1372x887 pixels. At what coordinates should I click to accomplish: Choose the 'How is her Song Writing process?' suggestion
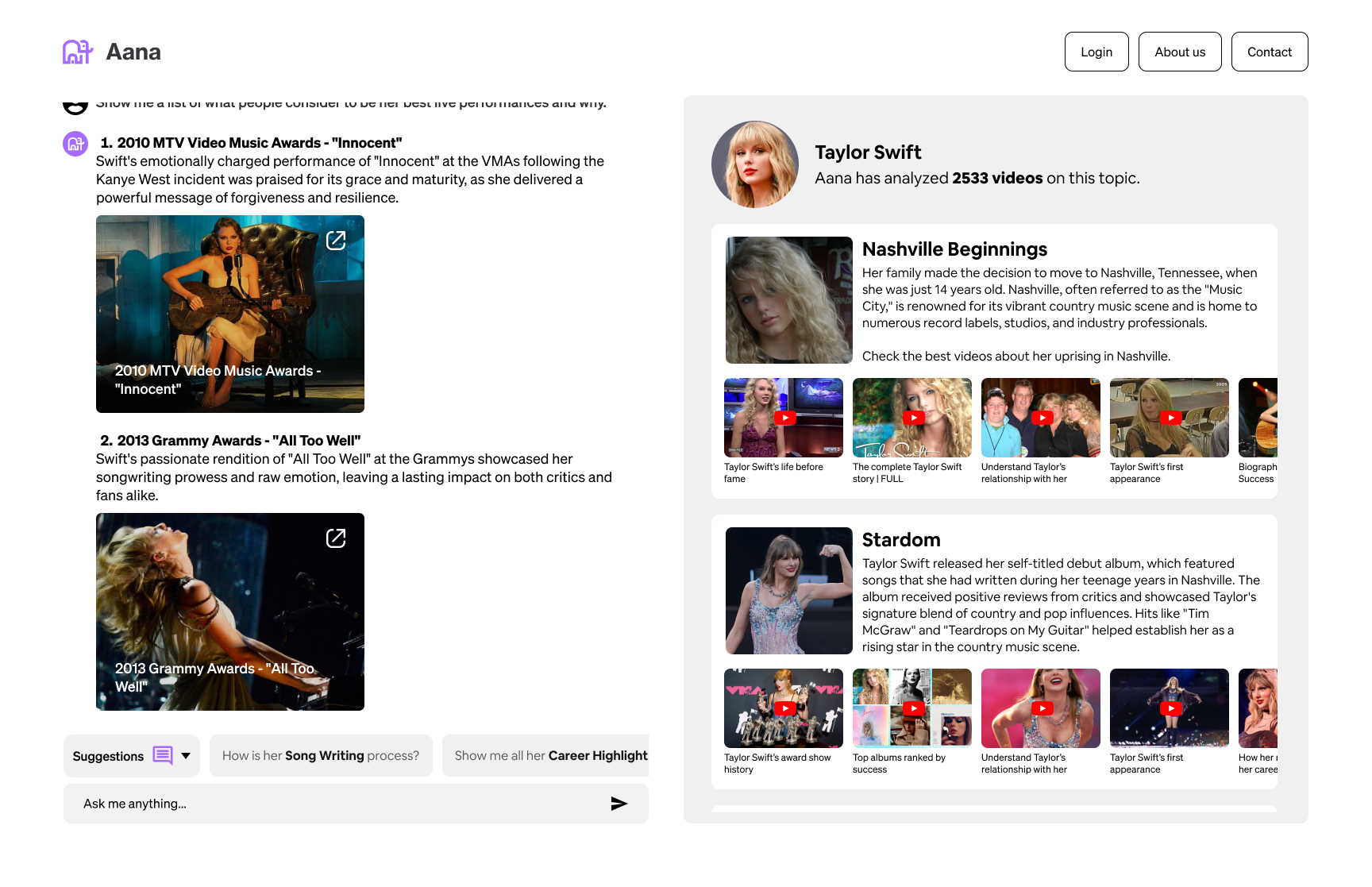click(321, 755)
